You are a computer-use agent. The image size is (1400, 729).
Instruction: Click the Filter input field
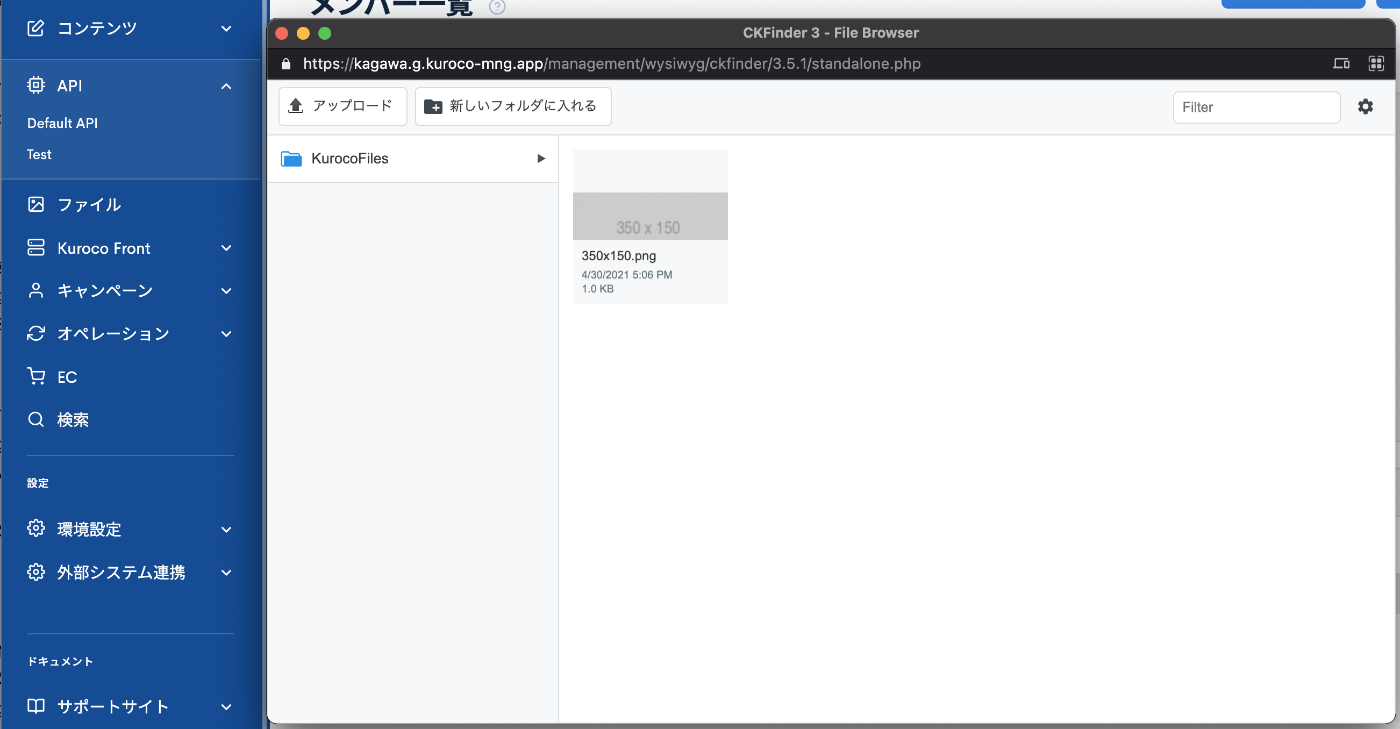point(1256,107)
